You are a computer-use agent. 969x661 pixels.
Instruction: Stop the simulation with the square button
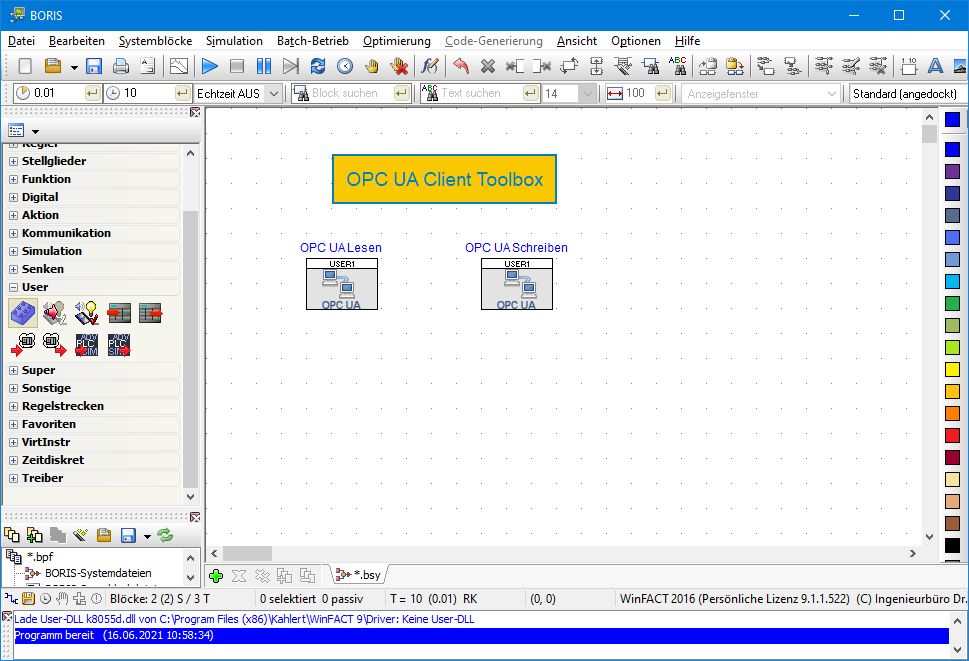[237, 65]
